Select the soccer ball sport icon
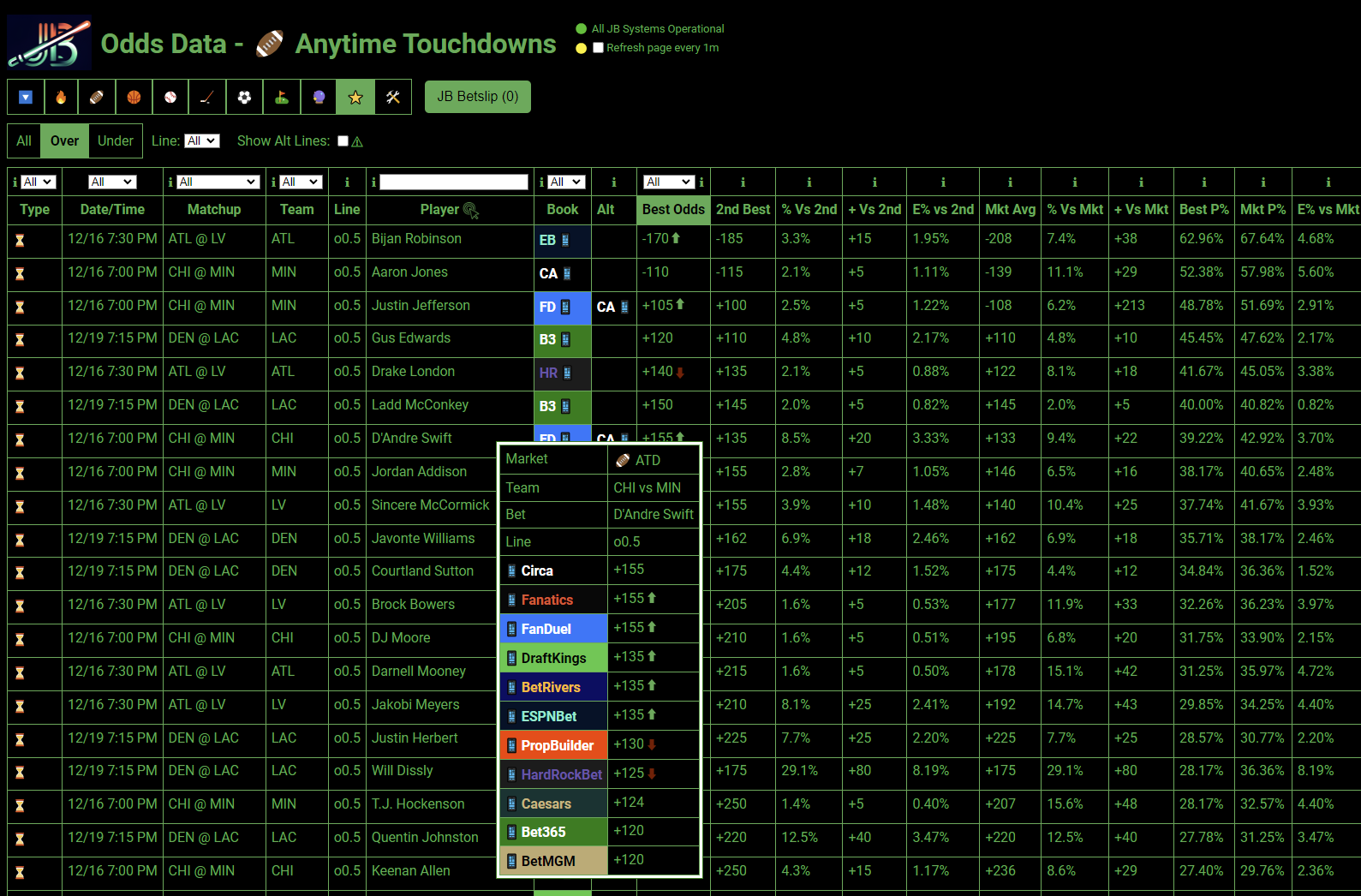This screenshot has height=896, width=1361. 244,97
